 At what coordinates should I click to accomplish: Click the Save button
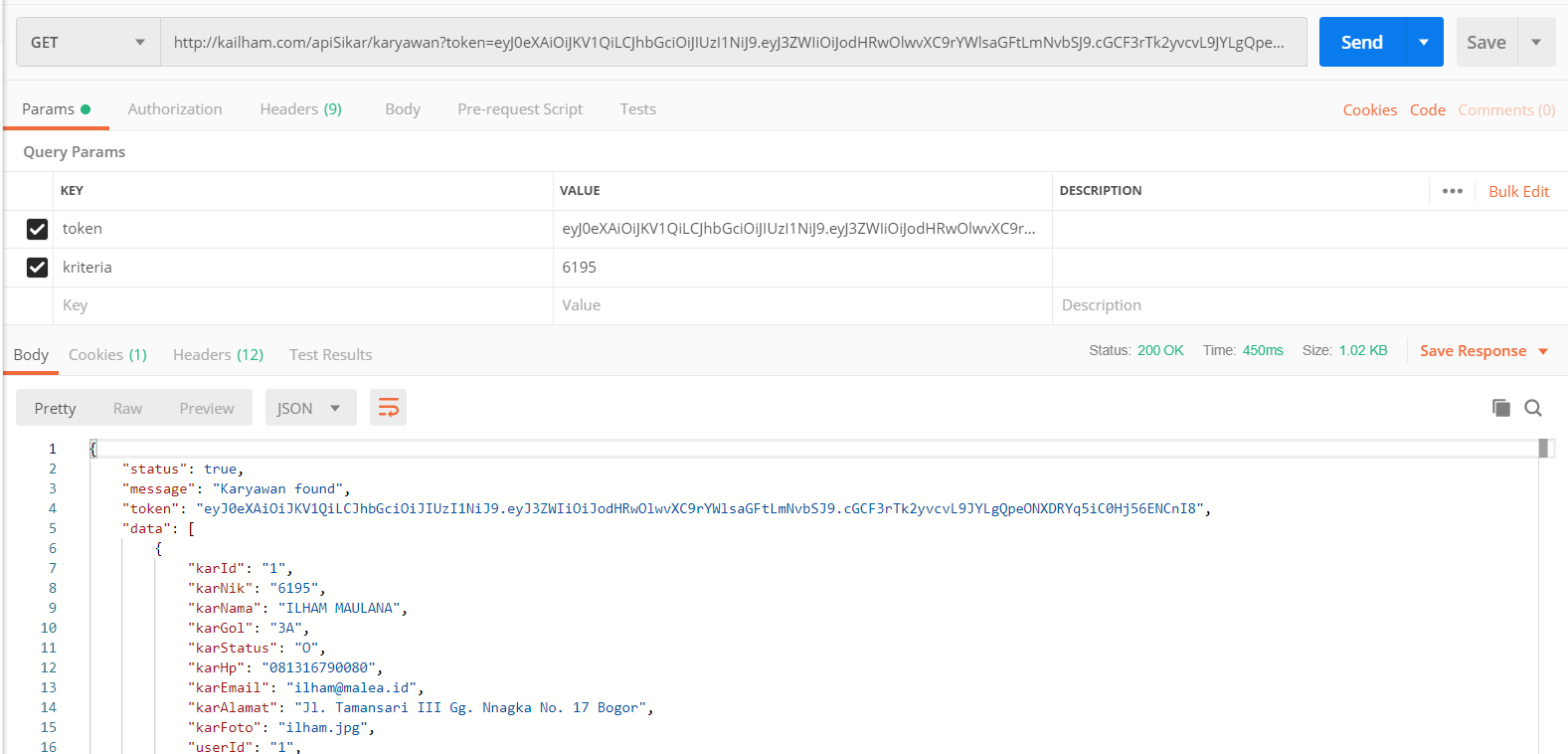click(x=1486, y=43)
